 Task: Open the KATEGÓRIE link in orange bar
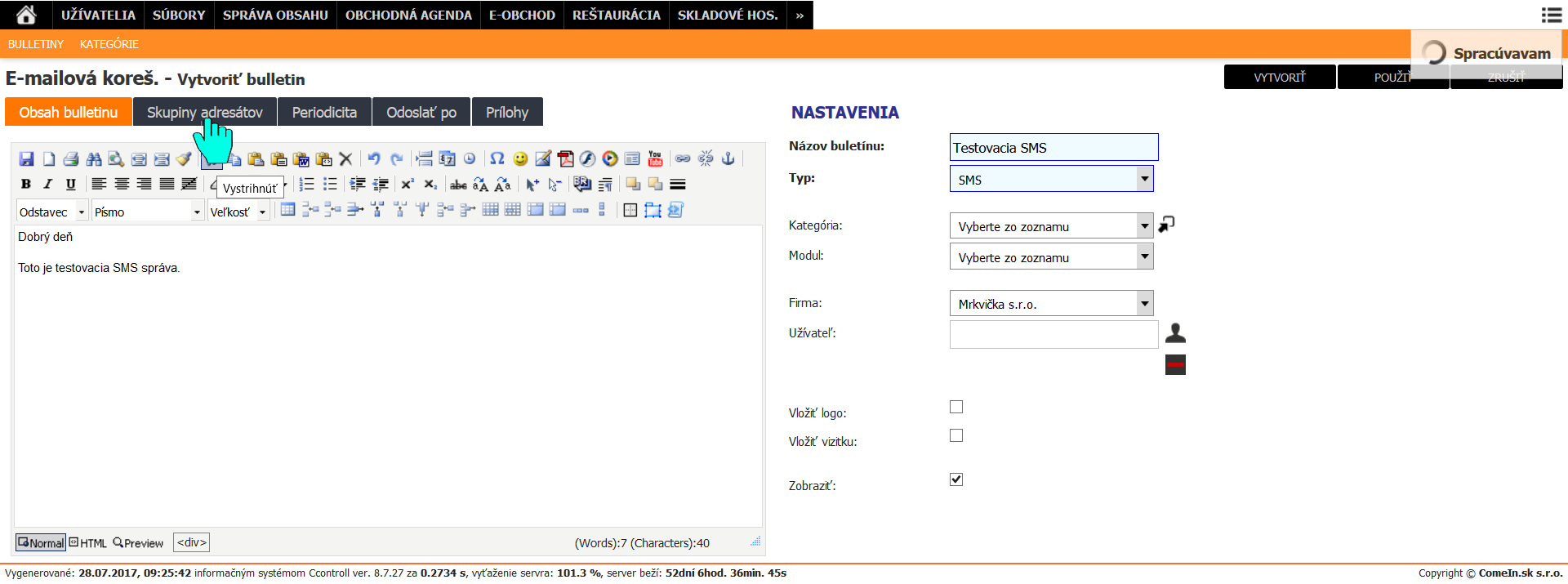coord(109,44)
